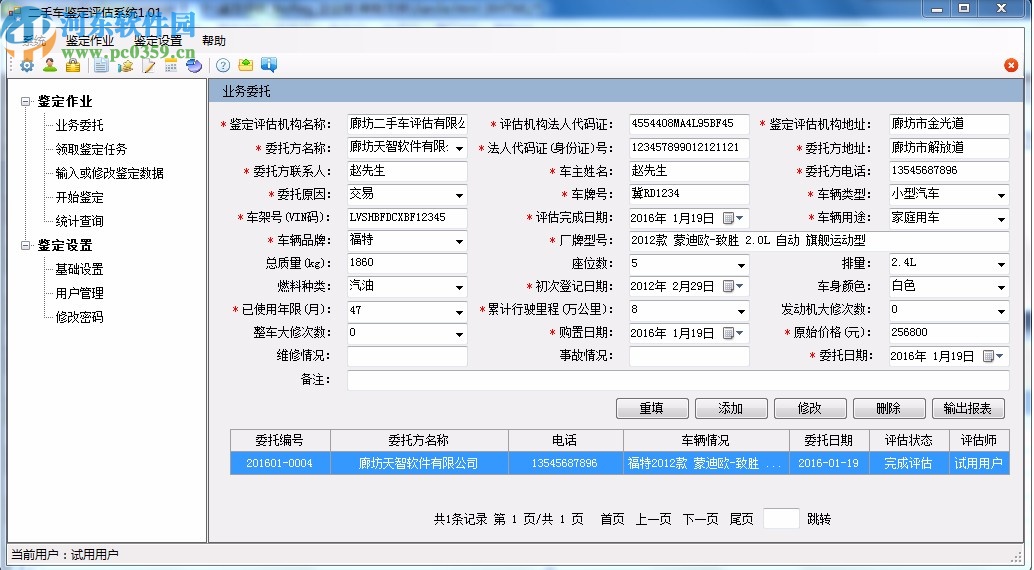
Task: Click the yellow padlock toolbar icon
Action: (x=73, y=65)
